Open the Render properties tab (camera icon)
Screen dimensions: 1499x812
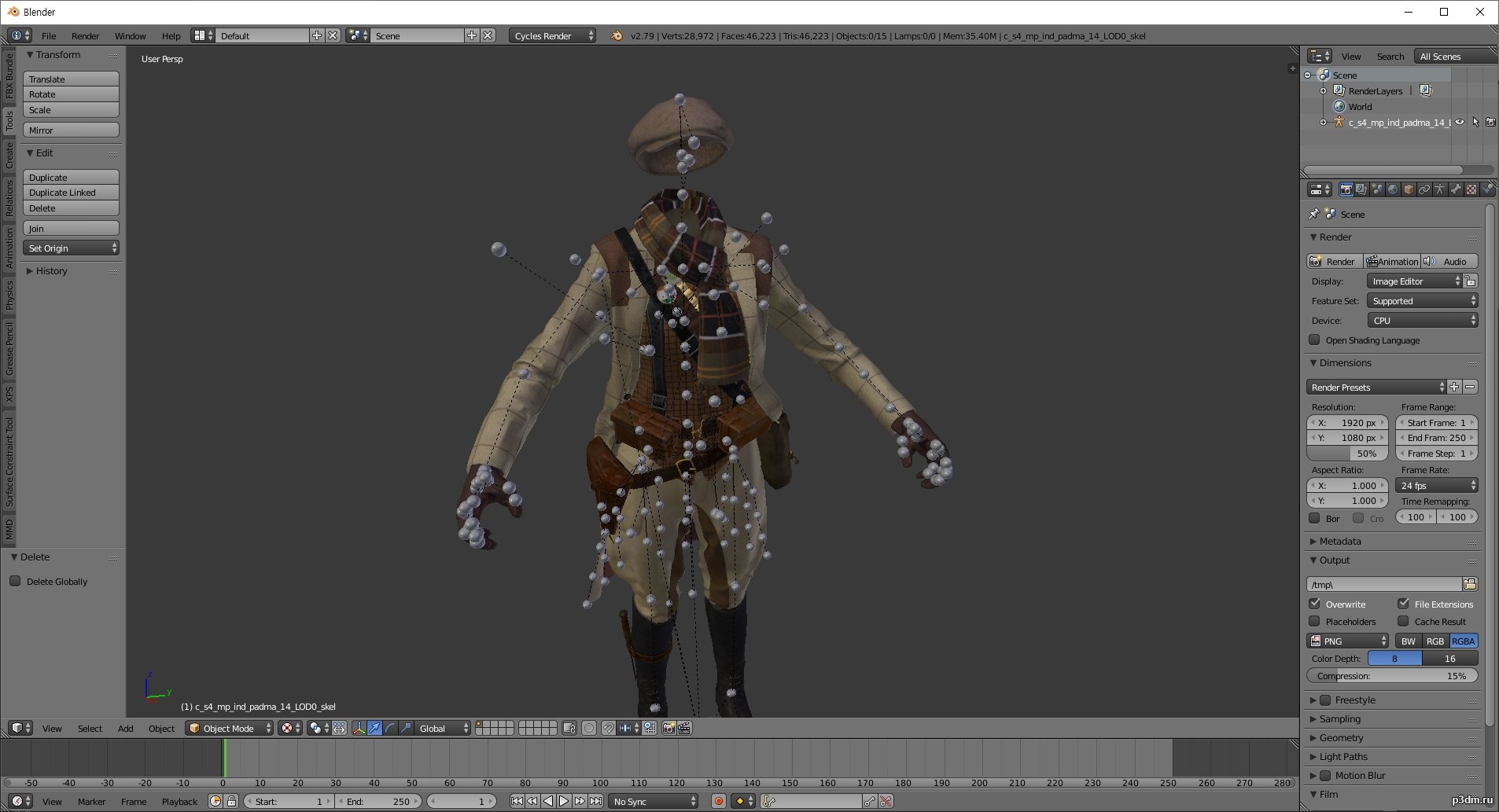(x=1346, y=189)
